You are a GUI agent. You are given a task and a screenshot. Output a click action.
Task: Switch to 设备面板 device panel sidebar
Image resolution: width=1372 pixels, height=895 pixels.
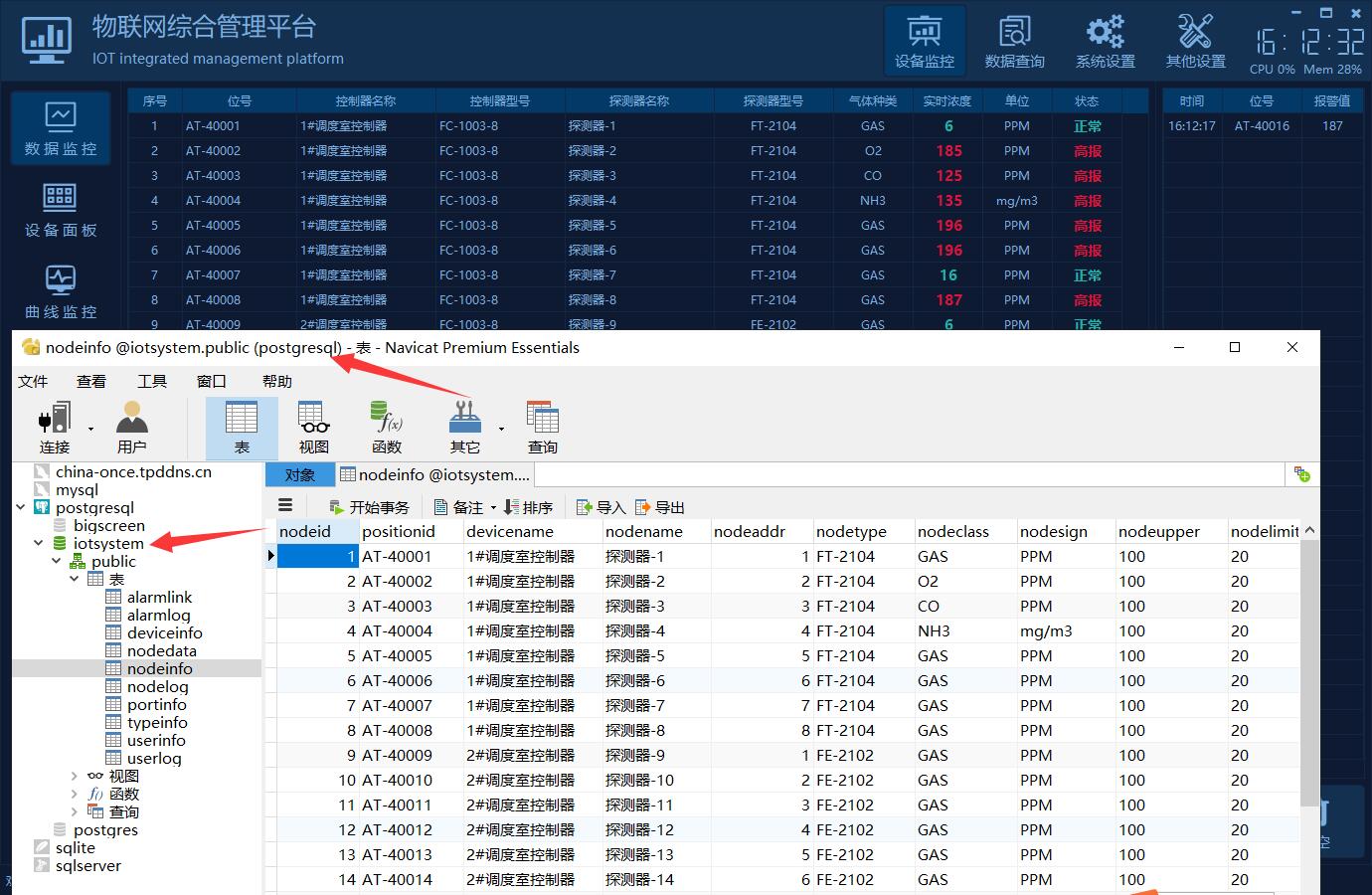(61, 210)
